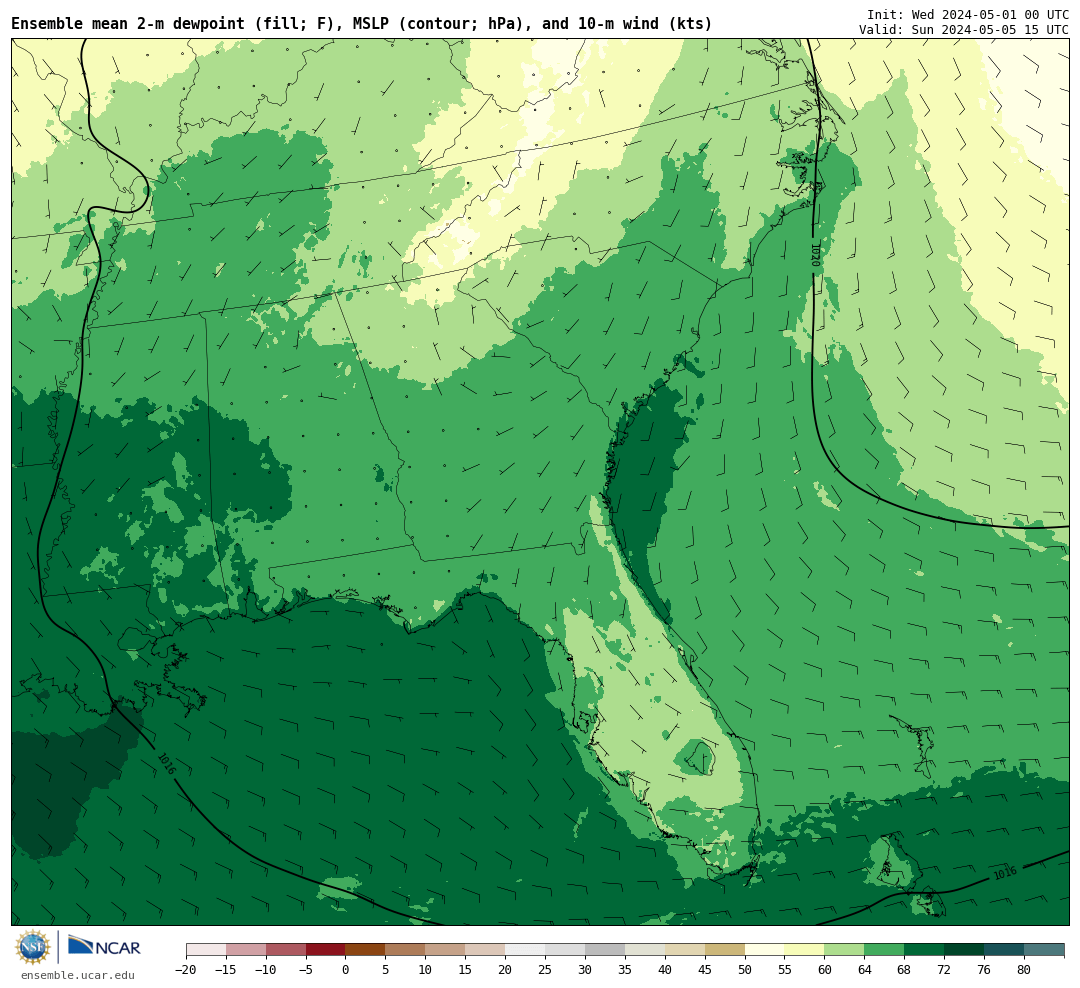Screen dimensions: 1080x988
Task: Pick the sand swatch between 40 and 45
Action: point(685,950)
